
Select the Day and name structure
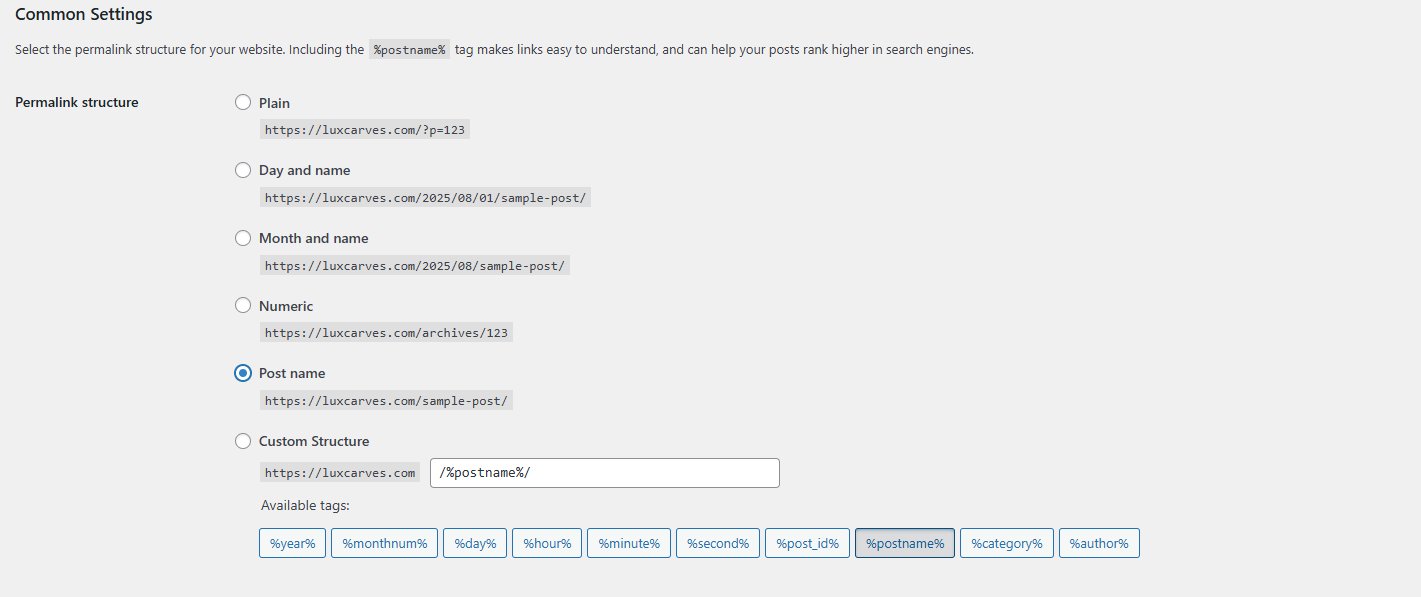tap(243, 170)
